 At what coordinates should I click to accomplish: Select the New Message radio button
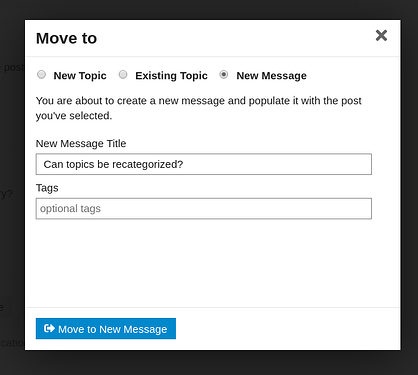coord(224,75)
